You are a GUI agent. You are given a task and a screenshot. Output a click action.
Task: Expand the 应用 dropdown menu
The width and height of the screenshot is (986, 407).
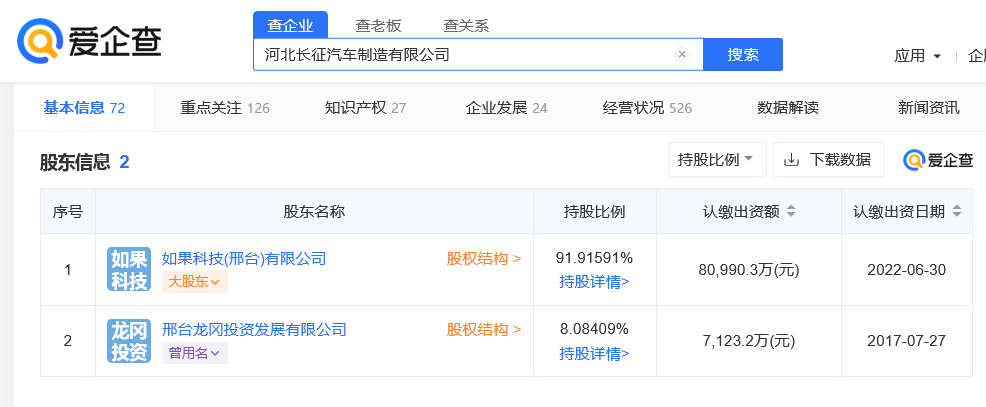(917, 56)
